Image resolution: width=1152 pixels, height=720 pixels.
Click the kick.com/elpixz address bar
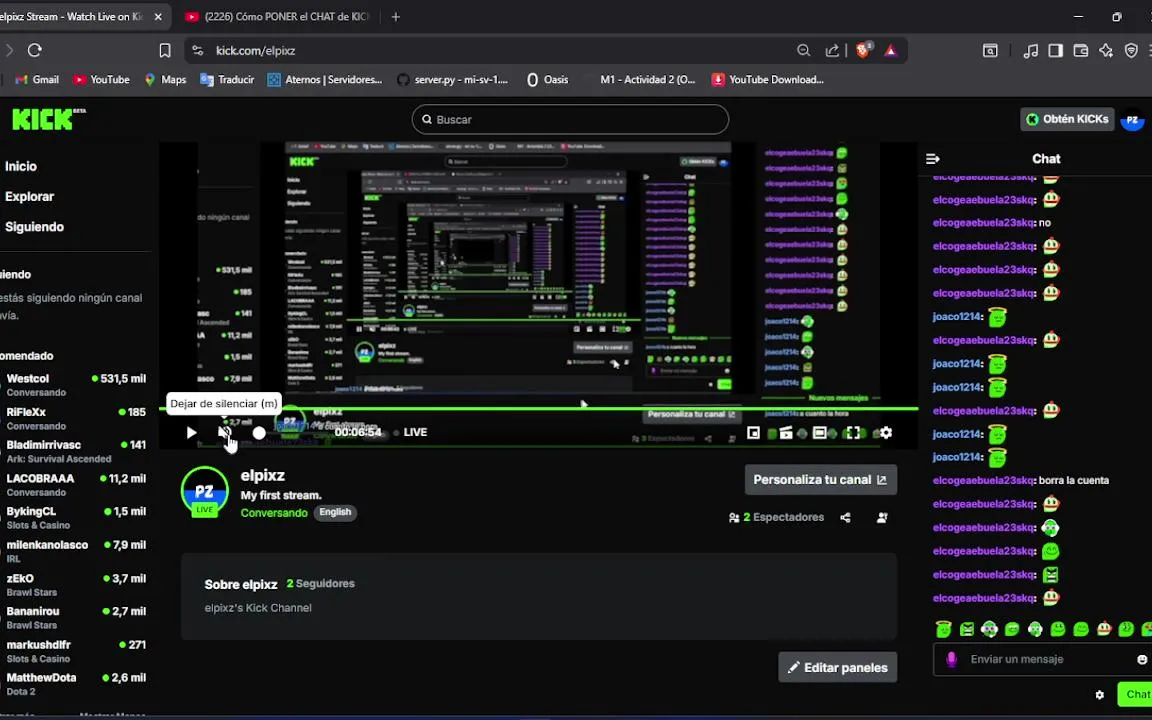(256, 51)
